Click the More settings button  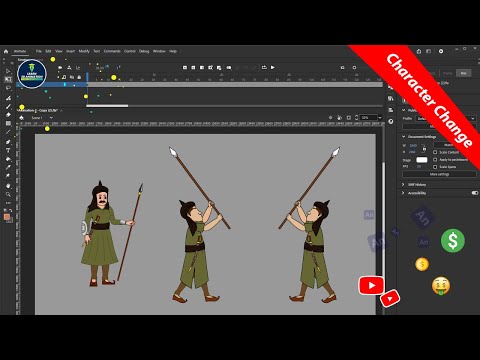[439, 174]
